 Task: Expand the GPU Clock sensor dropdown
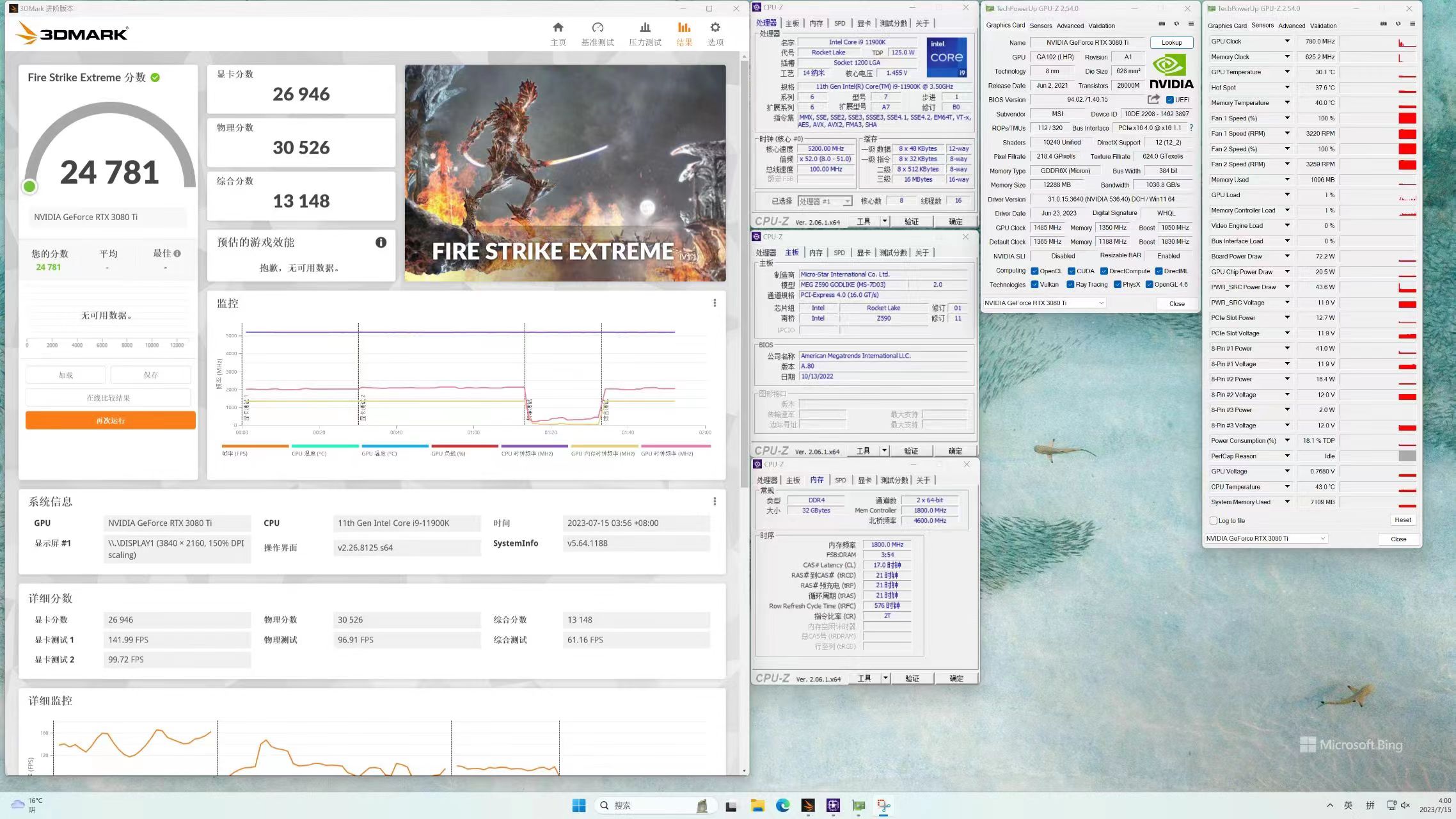pyautogui.click(x=1287, y=41)
